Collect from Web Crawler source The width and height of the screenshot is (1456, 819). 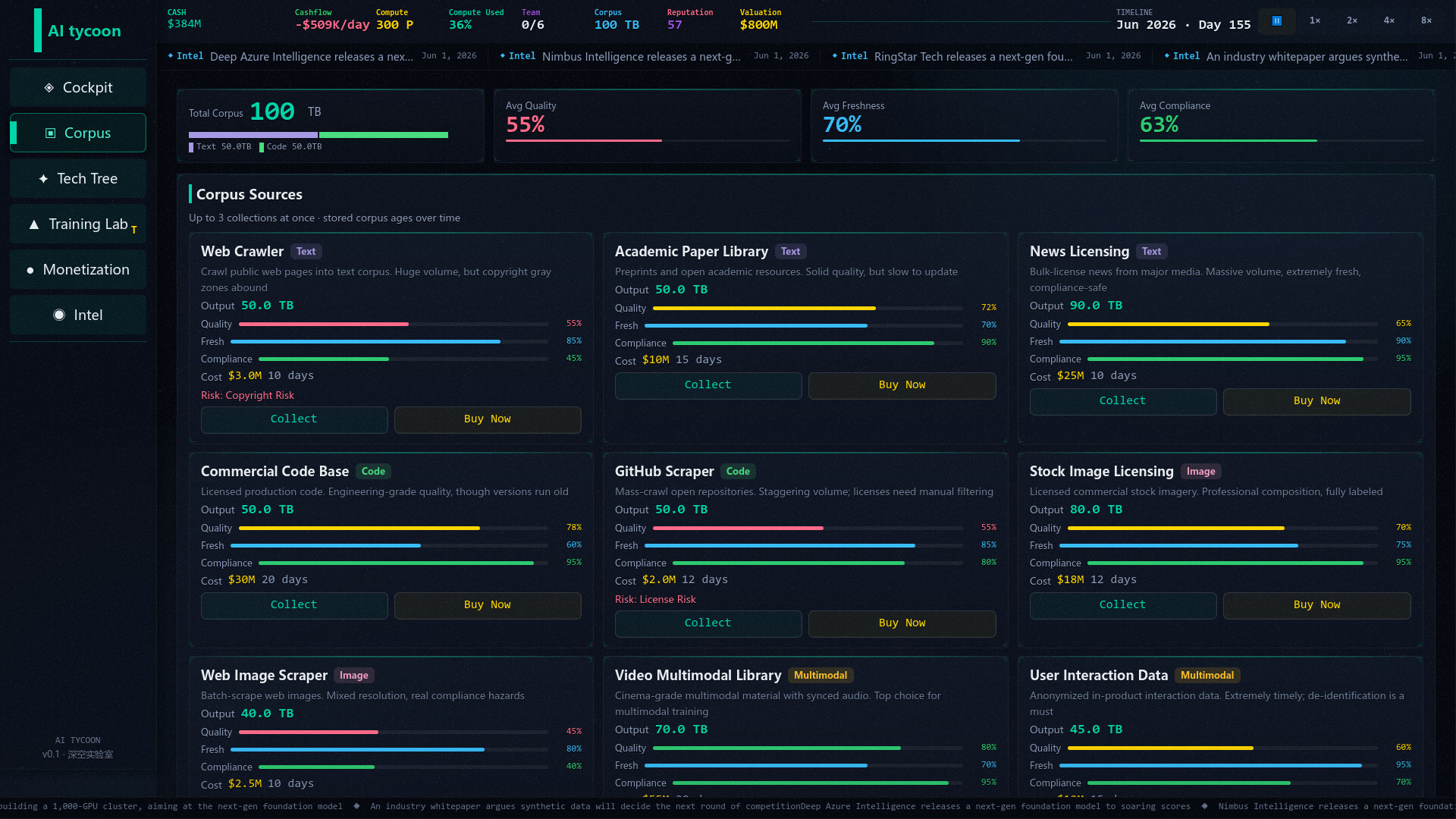pos(294,419)
